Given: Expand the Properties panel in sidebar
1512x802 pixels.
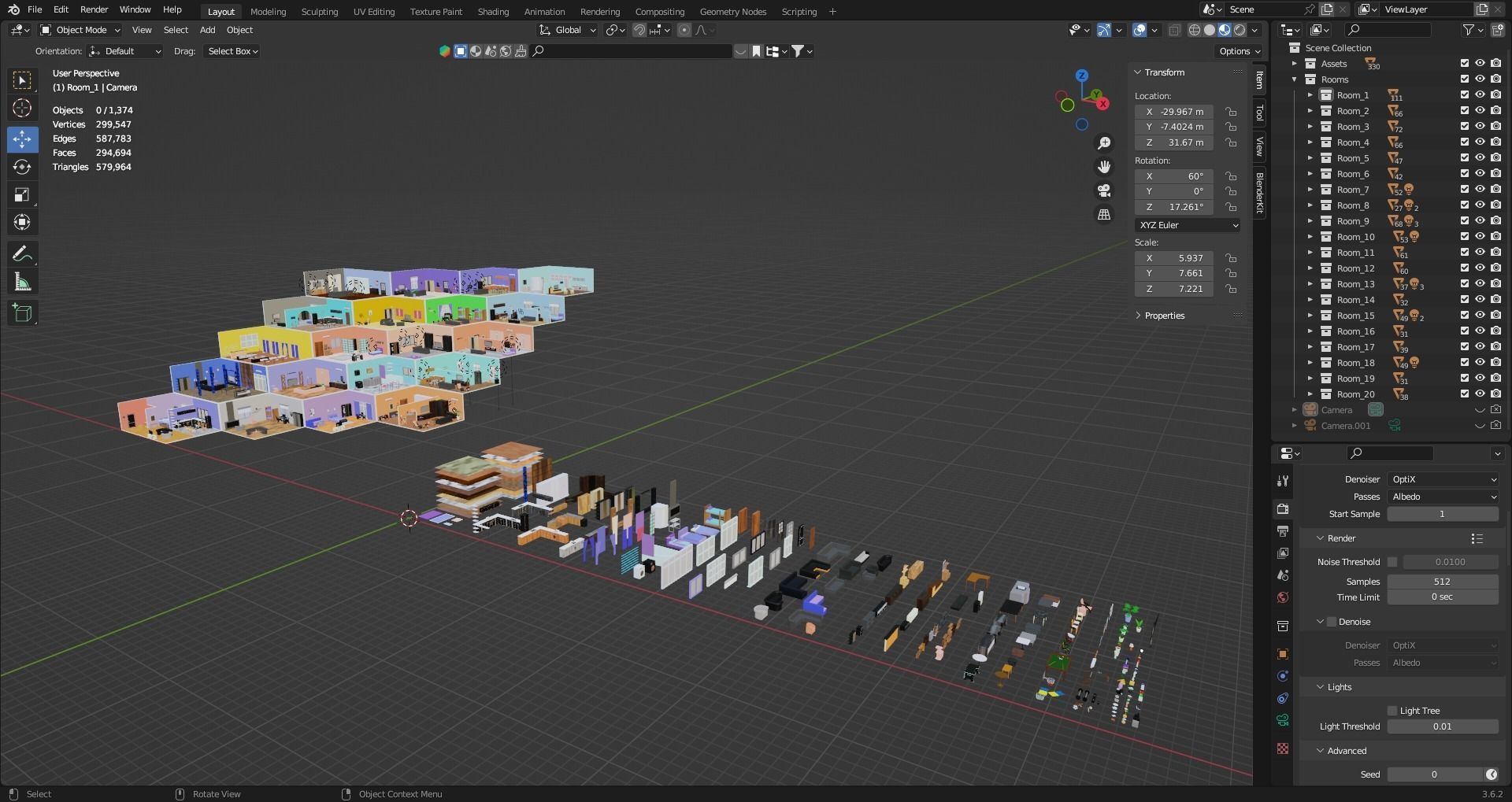Looking at the screenshot, I should click(x=1164, y=316).
